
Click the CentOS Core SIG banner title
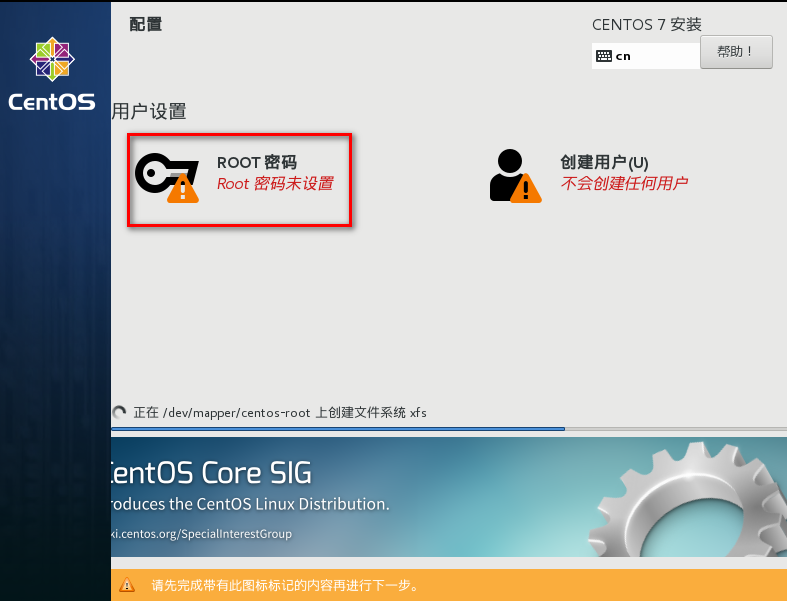pos(212,472)
